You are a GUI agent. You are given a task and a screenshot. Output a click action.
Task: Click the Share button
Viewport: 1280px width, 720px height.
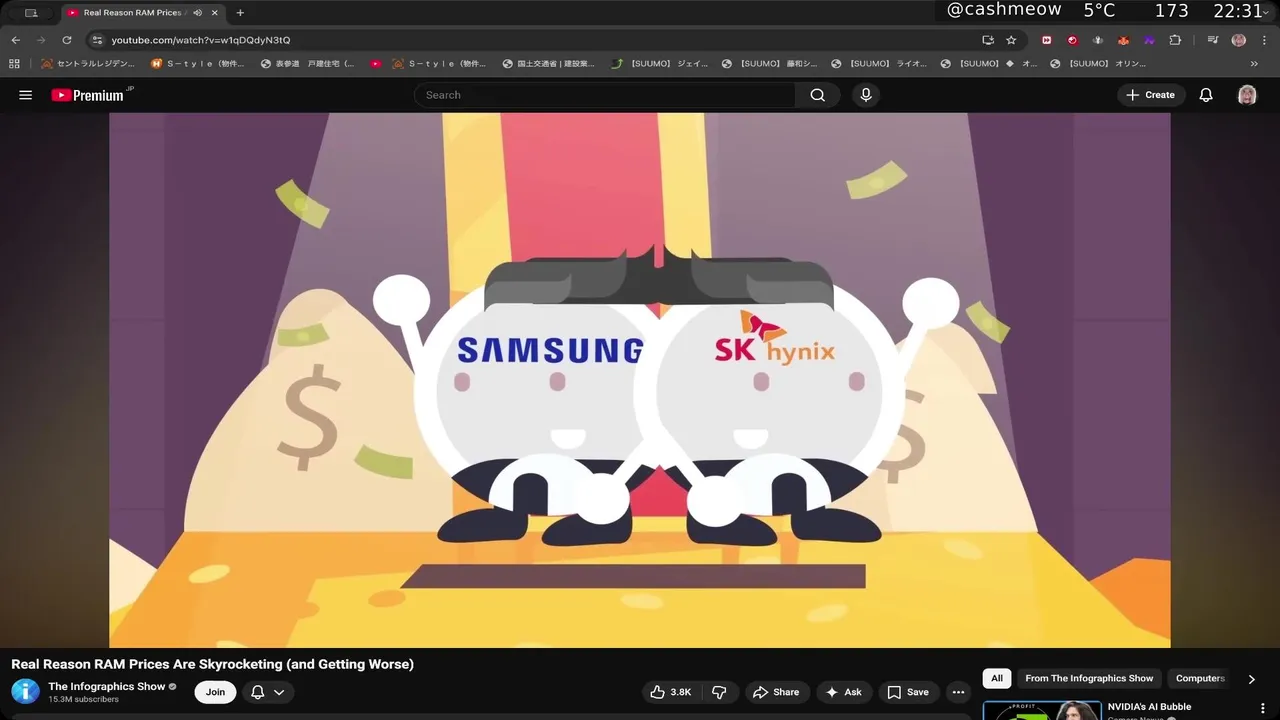pyautogui.click(x=776, y=692)
